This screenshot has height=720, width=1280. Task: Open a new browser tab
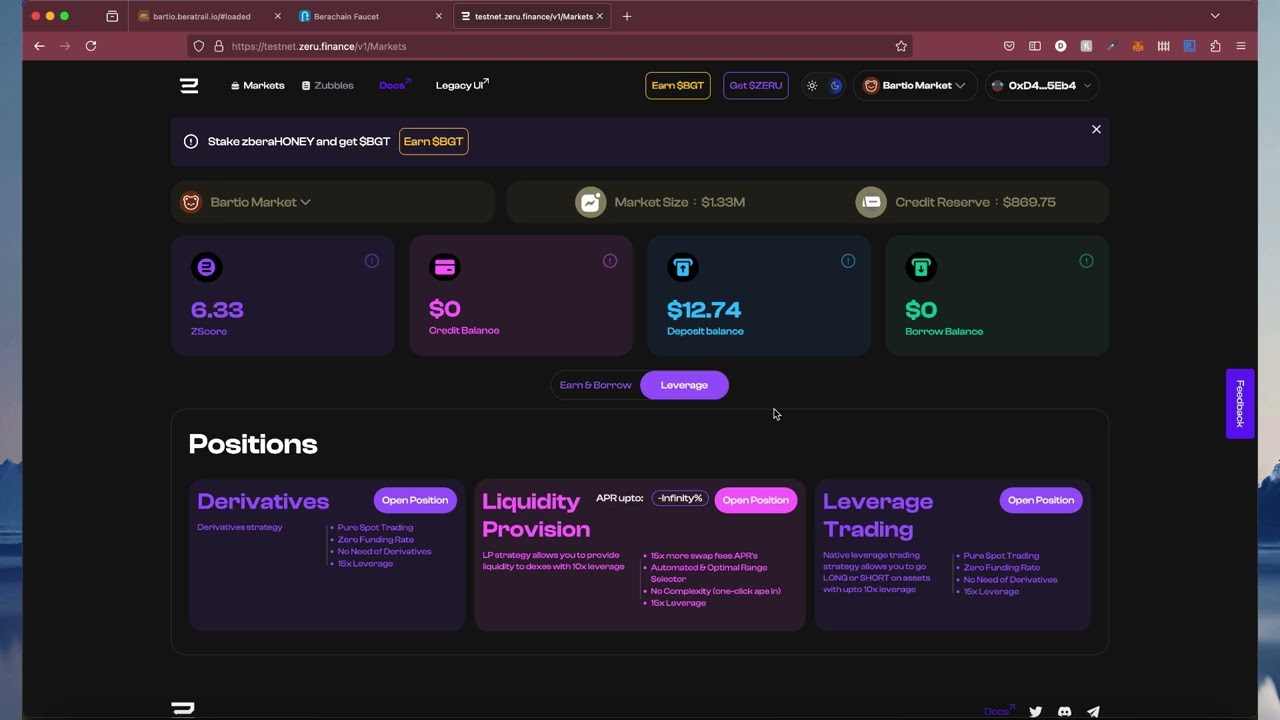[627, 16]
